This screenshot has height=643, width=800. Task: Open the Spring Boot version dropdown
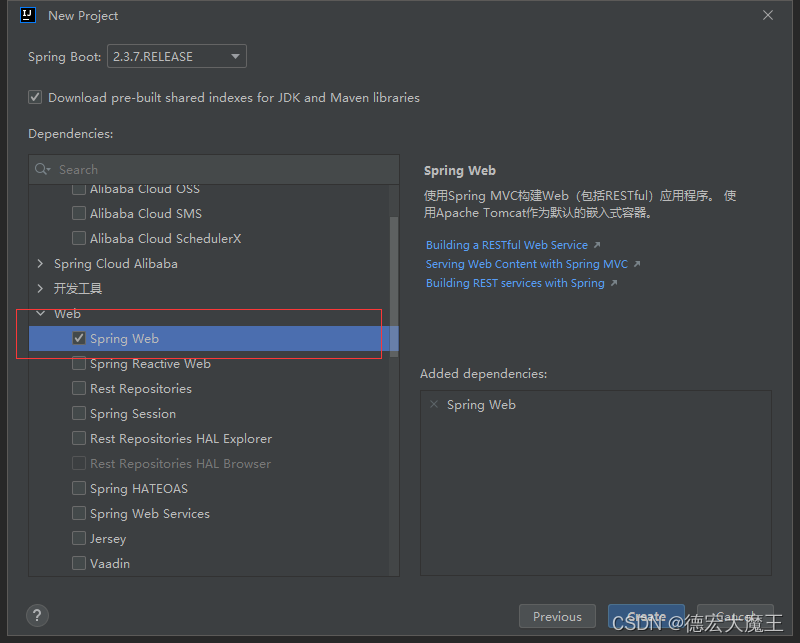[177, 56]
